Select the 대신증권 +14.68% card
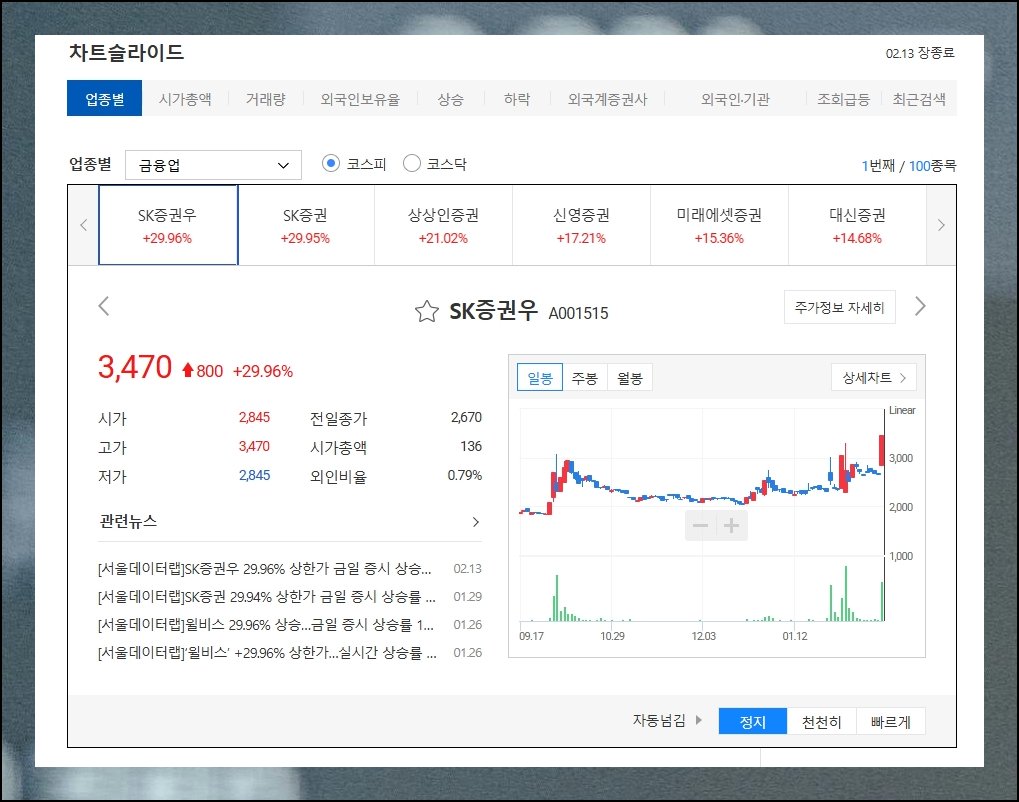Image resolution: width=1019 pixels, height=802 pixels. tap(857, 225)
